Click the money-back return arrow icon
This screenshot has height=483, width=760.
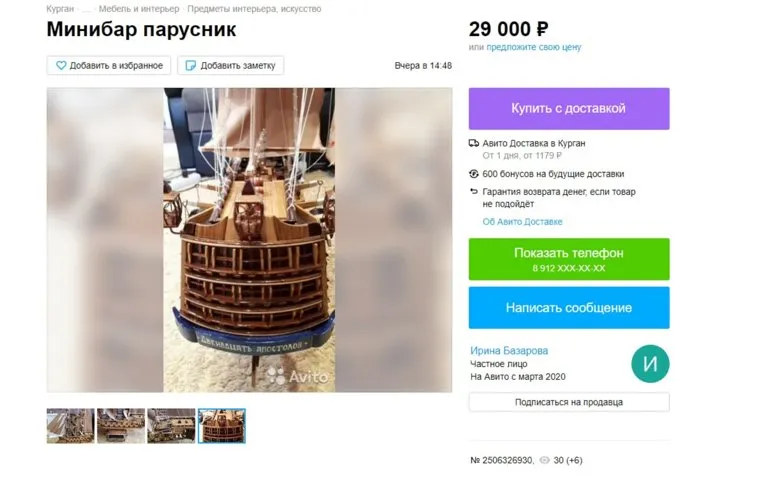point(474,192)
